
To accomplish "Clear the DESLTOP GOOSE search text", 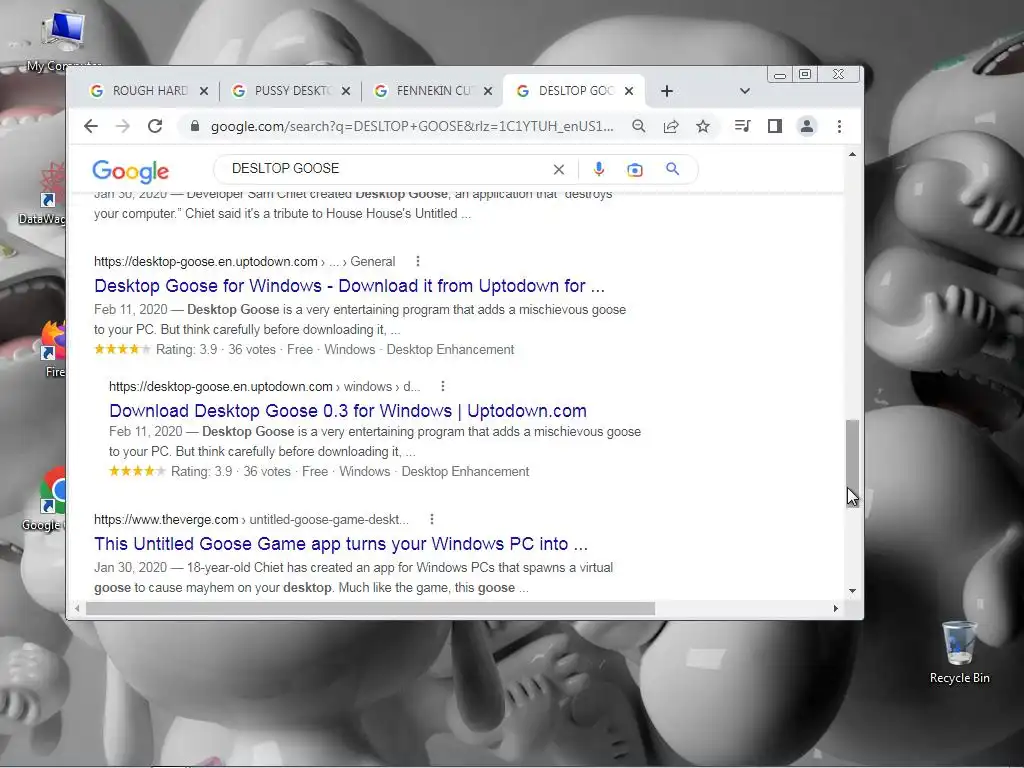I will (559, 170).
